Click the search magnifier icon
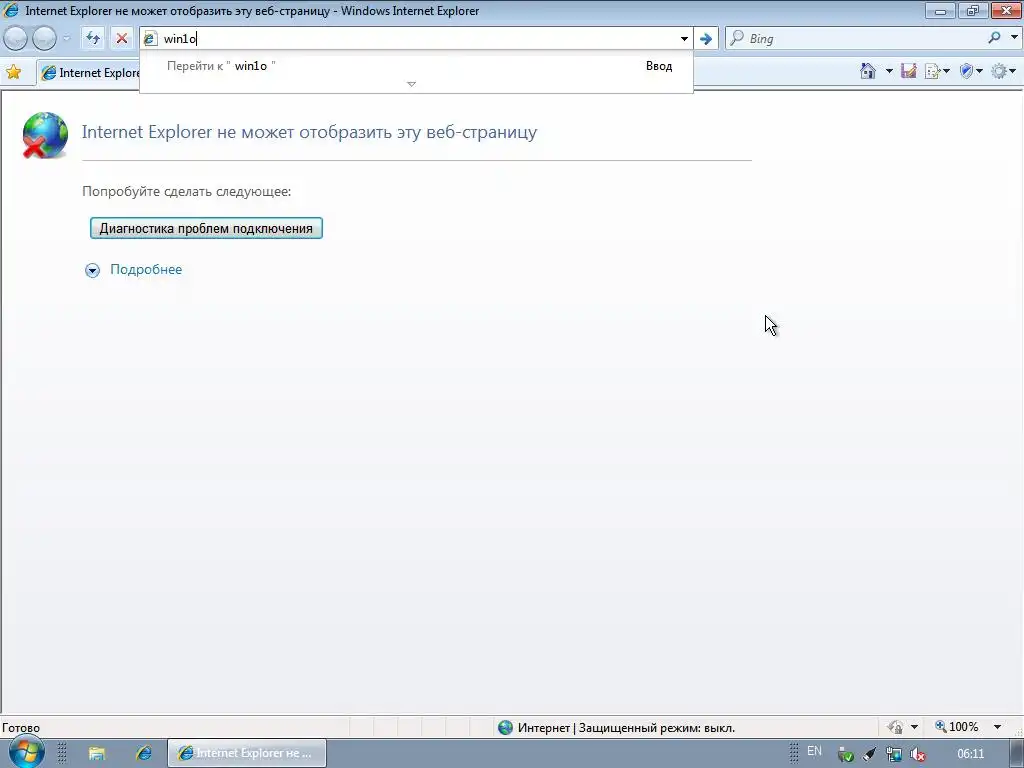Image resolution: width=1024 pixels, height=768 pixels. pyautogui.click(x=994, y=38)
